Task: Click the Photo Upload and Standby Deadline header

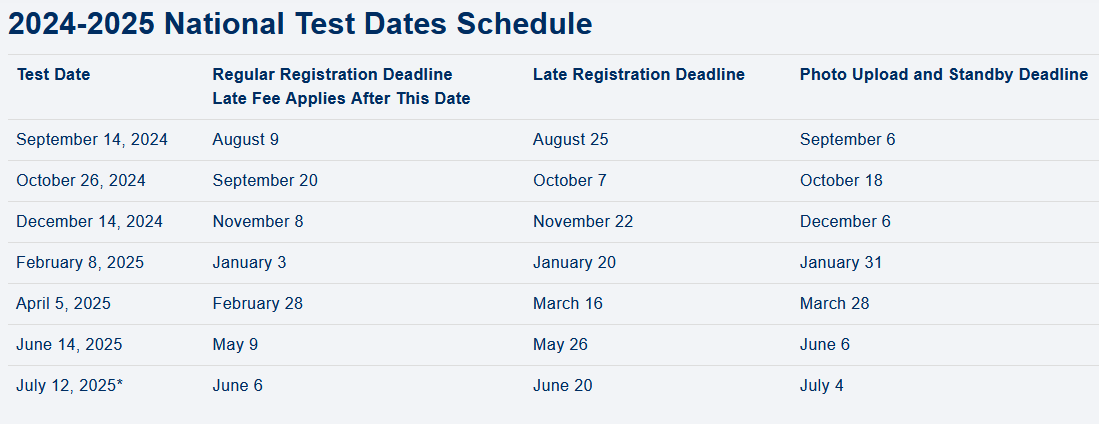Action: [943, 75]
